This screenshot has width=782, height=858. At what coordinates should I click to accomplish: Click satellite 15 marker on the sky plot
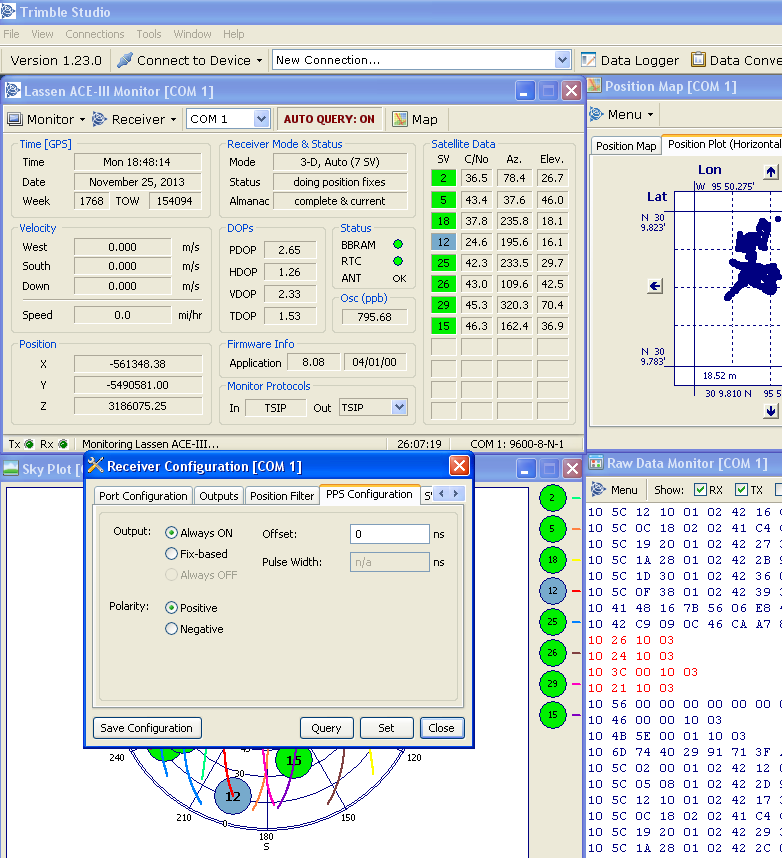[293, 760]
